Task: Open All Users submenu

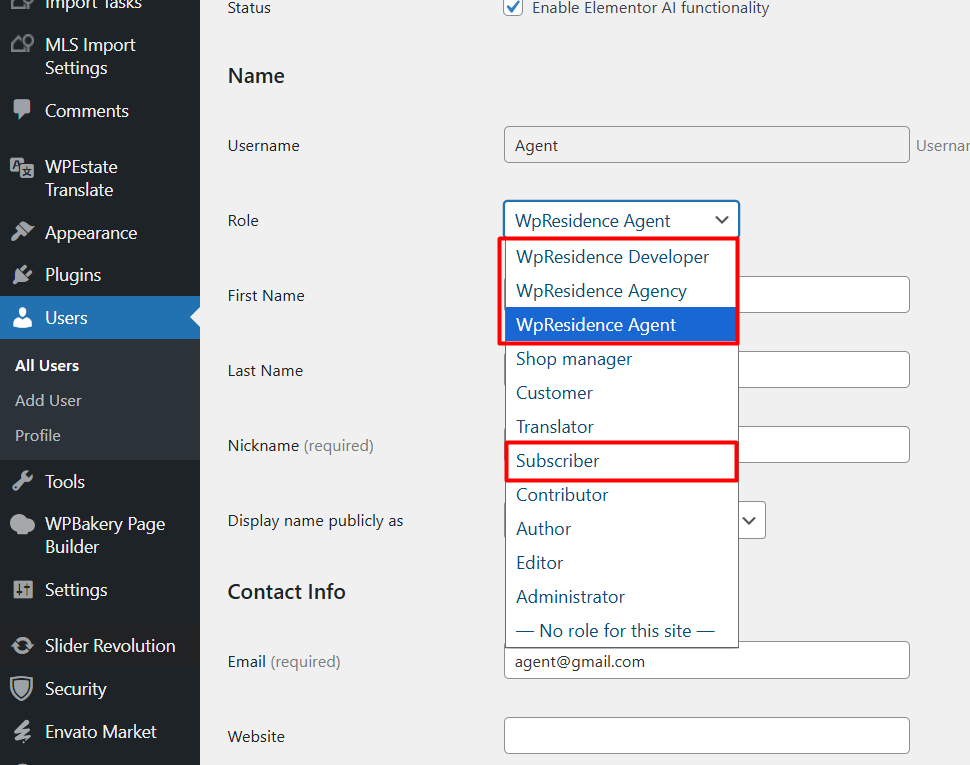Action: pyautogui.click(x=47, y=365)
